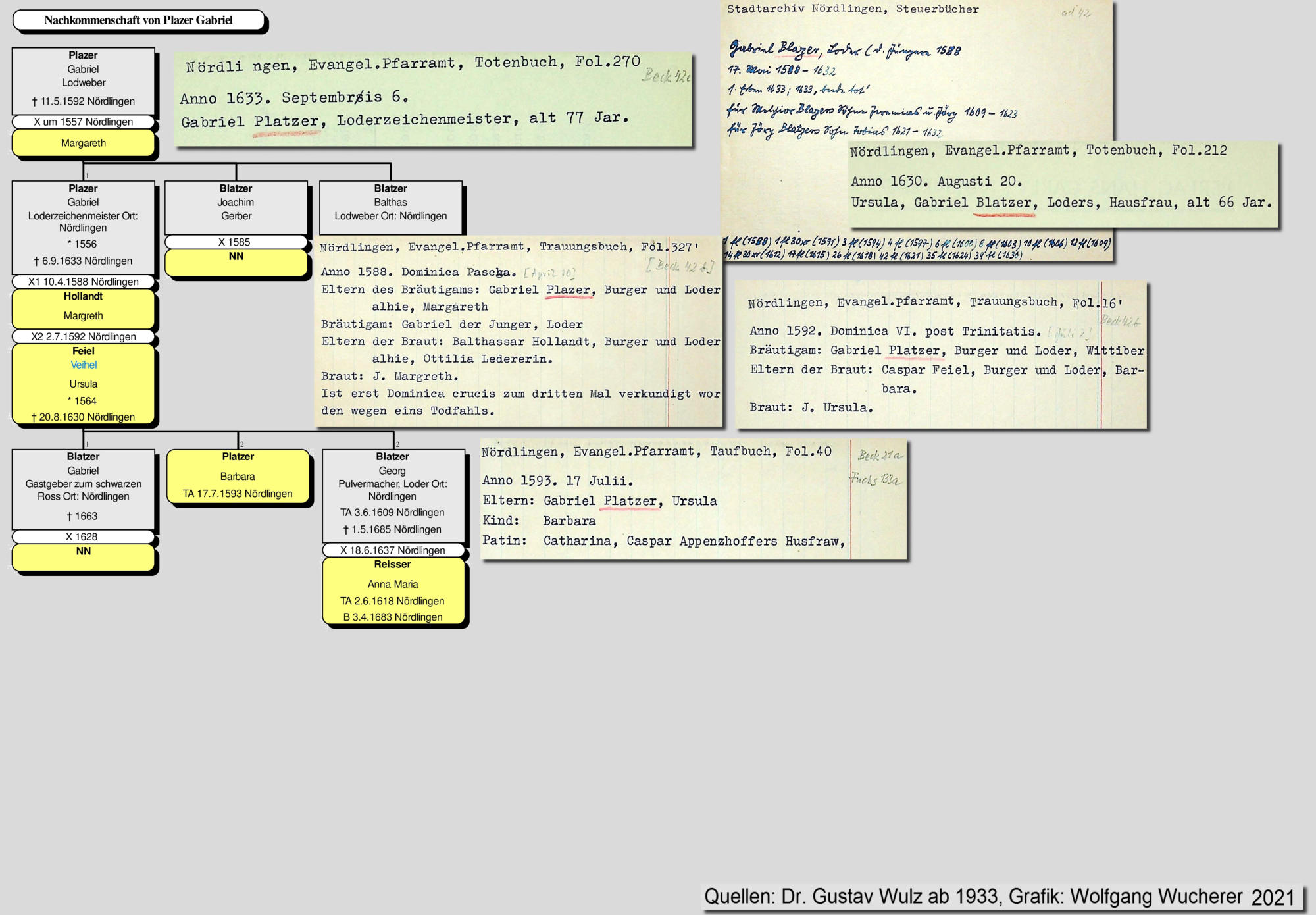
Task: Click the yellow Margareth spouse box
Action: [84, 143]
